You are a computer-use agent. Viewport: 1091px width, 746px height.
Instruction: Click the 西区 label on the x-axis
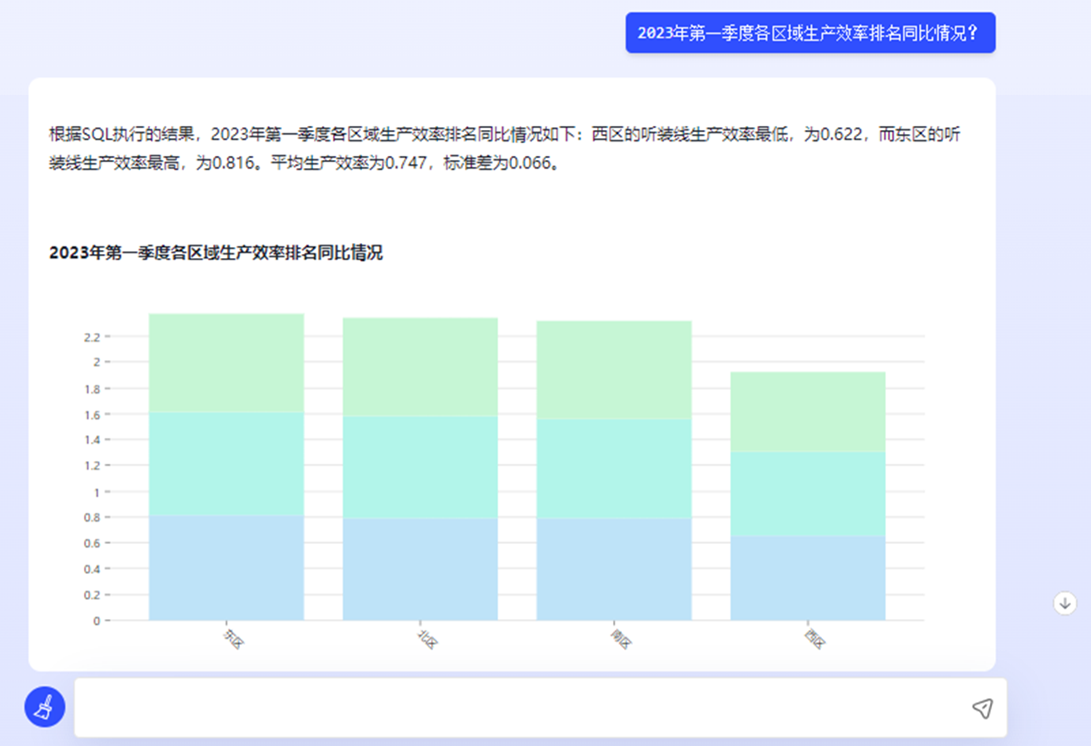(815, 638)
